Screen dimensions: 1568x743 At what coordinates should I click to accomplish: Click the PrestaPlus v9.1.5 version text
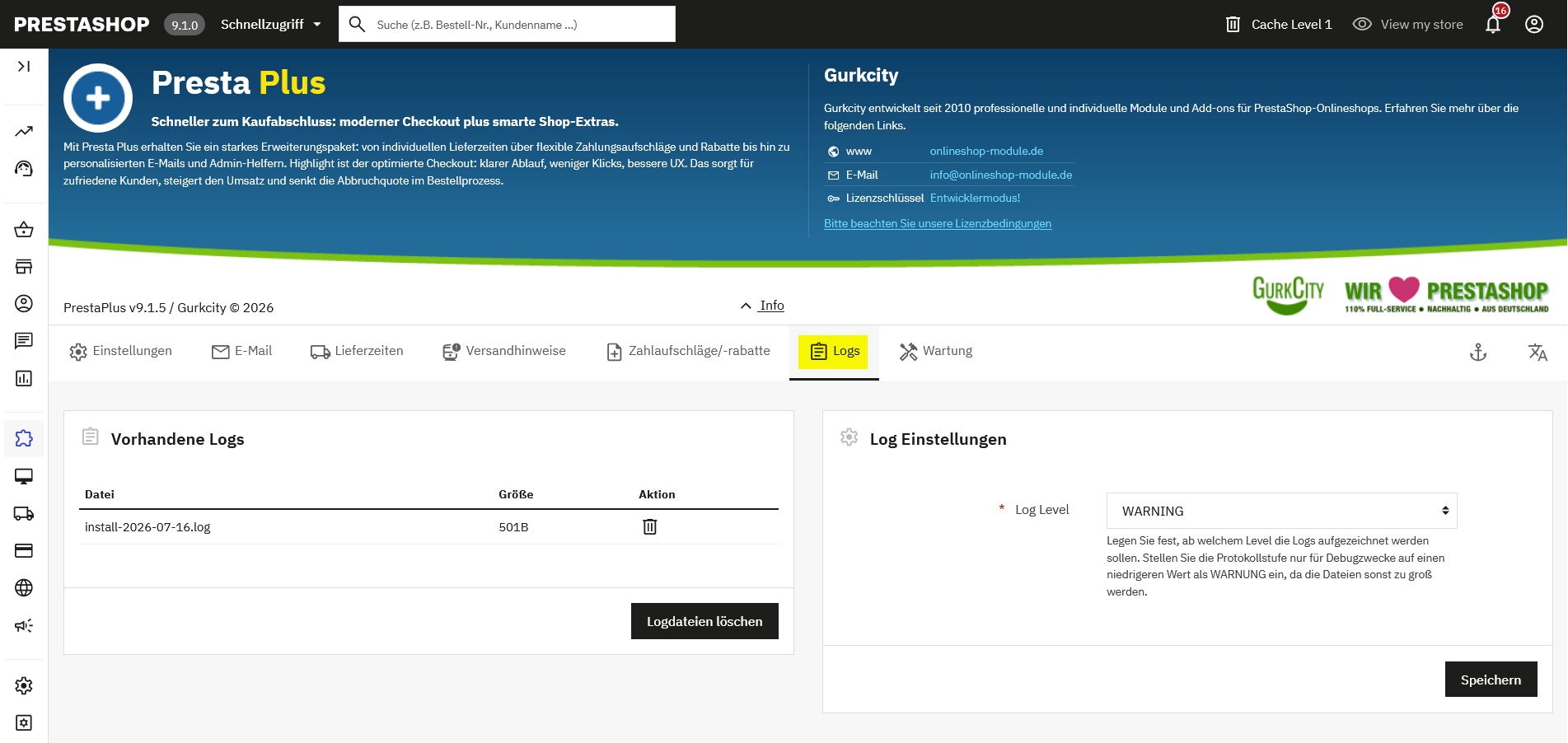coord(168,307)
